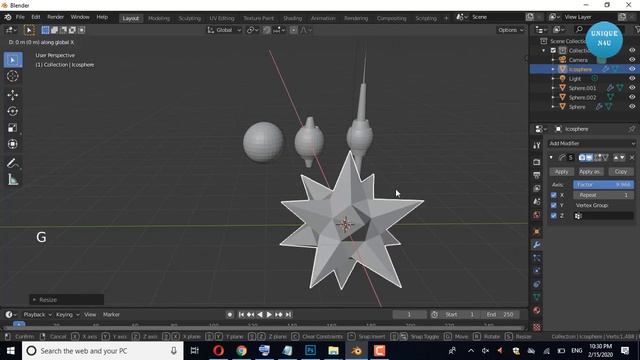Hide the Icosphere in the outliner
Image resolution: width=640 pixels, height=360 pixels.
[x=632, y=69]
